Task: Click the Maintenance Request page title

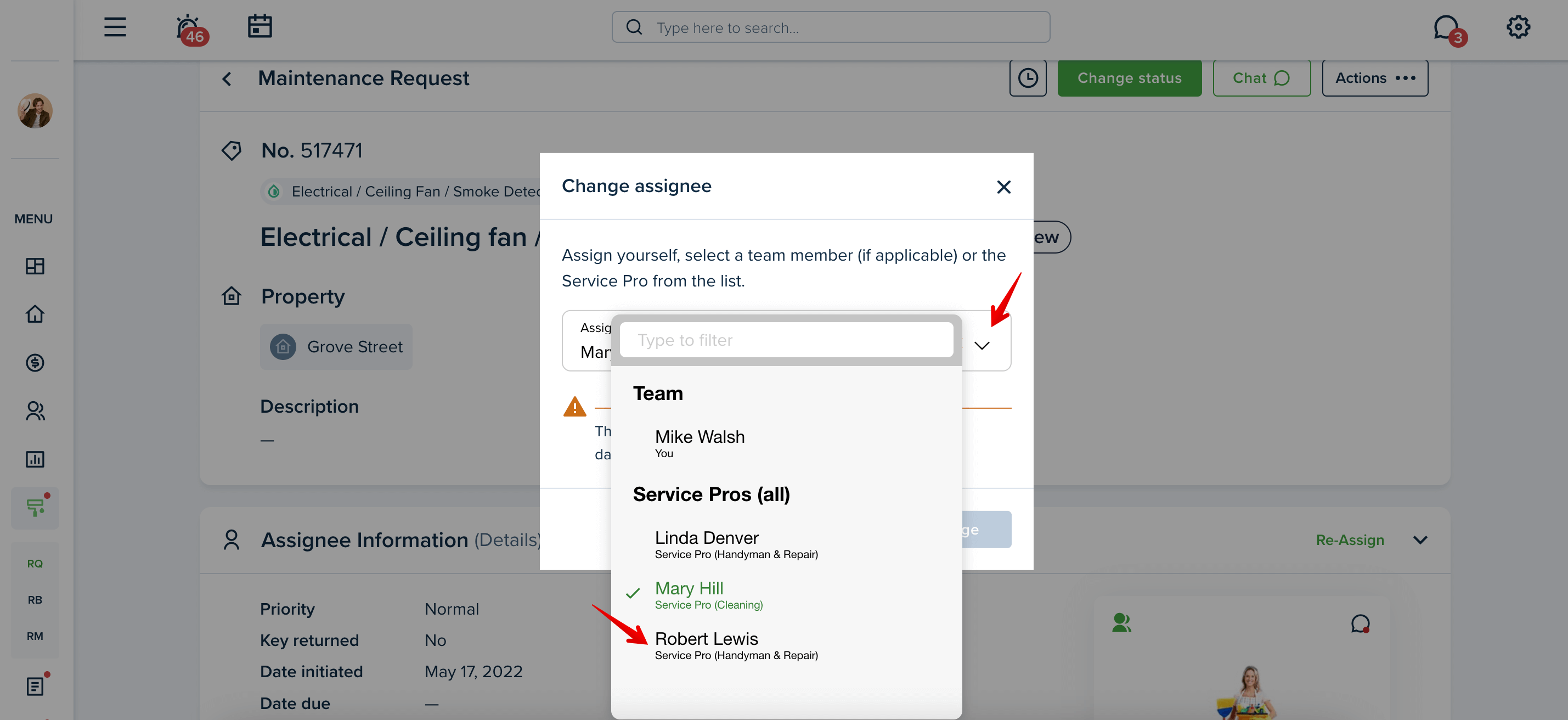Action: click(363, 78)
